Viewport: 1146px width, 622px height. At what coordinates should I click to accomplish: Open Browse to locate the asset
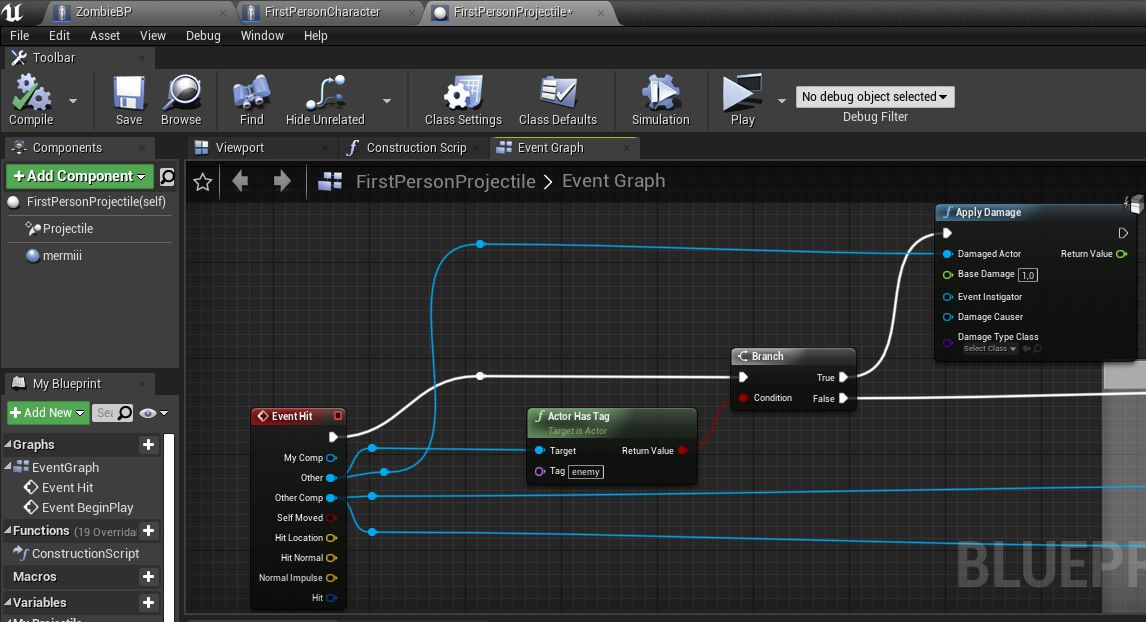click(x=181, y=93)
